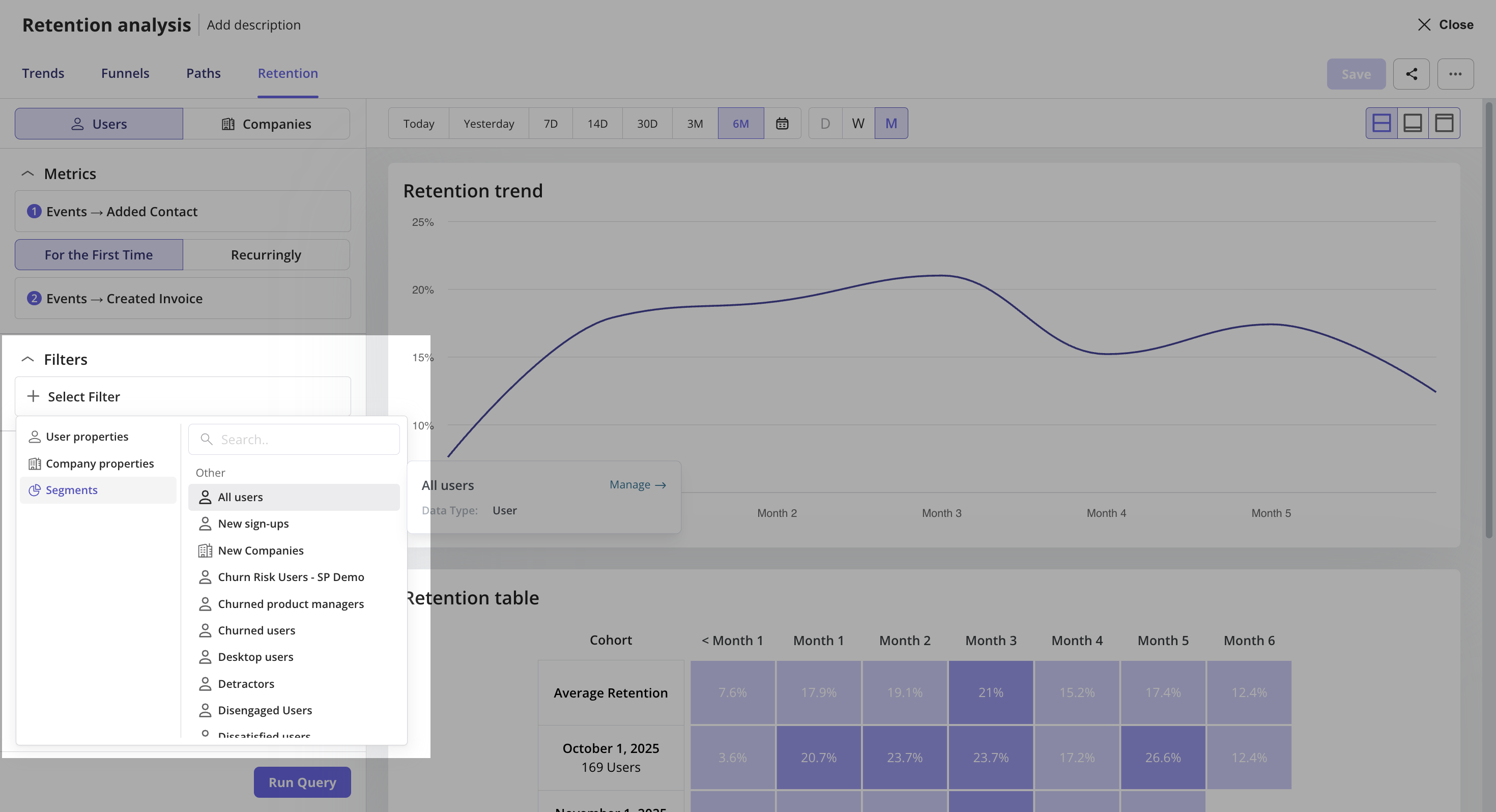The height and width of the screenshot is (812, 1496).
Task: Select User properties filter category
Action: tap(98, 436)
